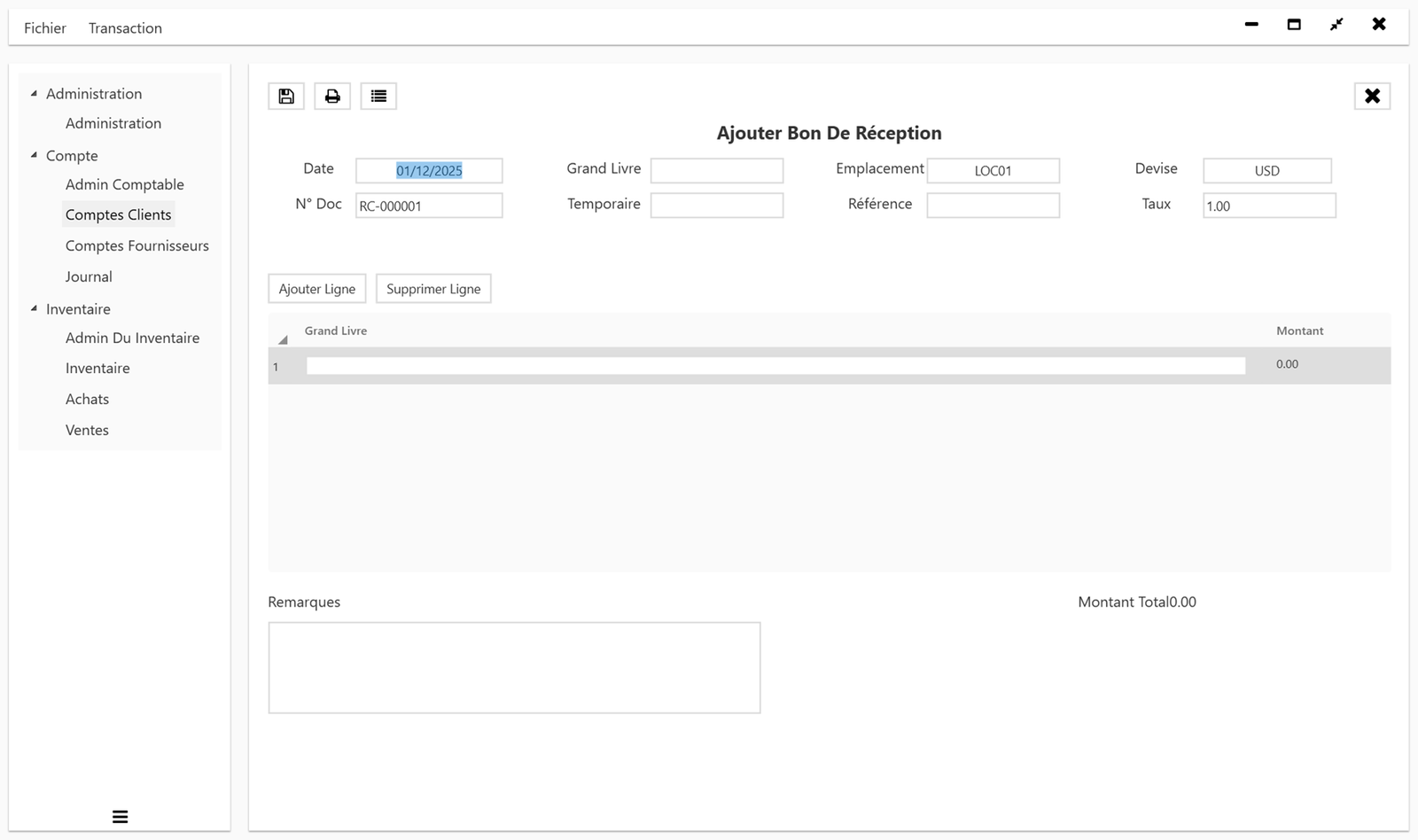
Task: Click the shrink window arrows icon
Action: pyautogui.click(x=1336, y=25)
